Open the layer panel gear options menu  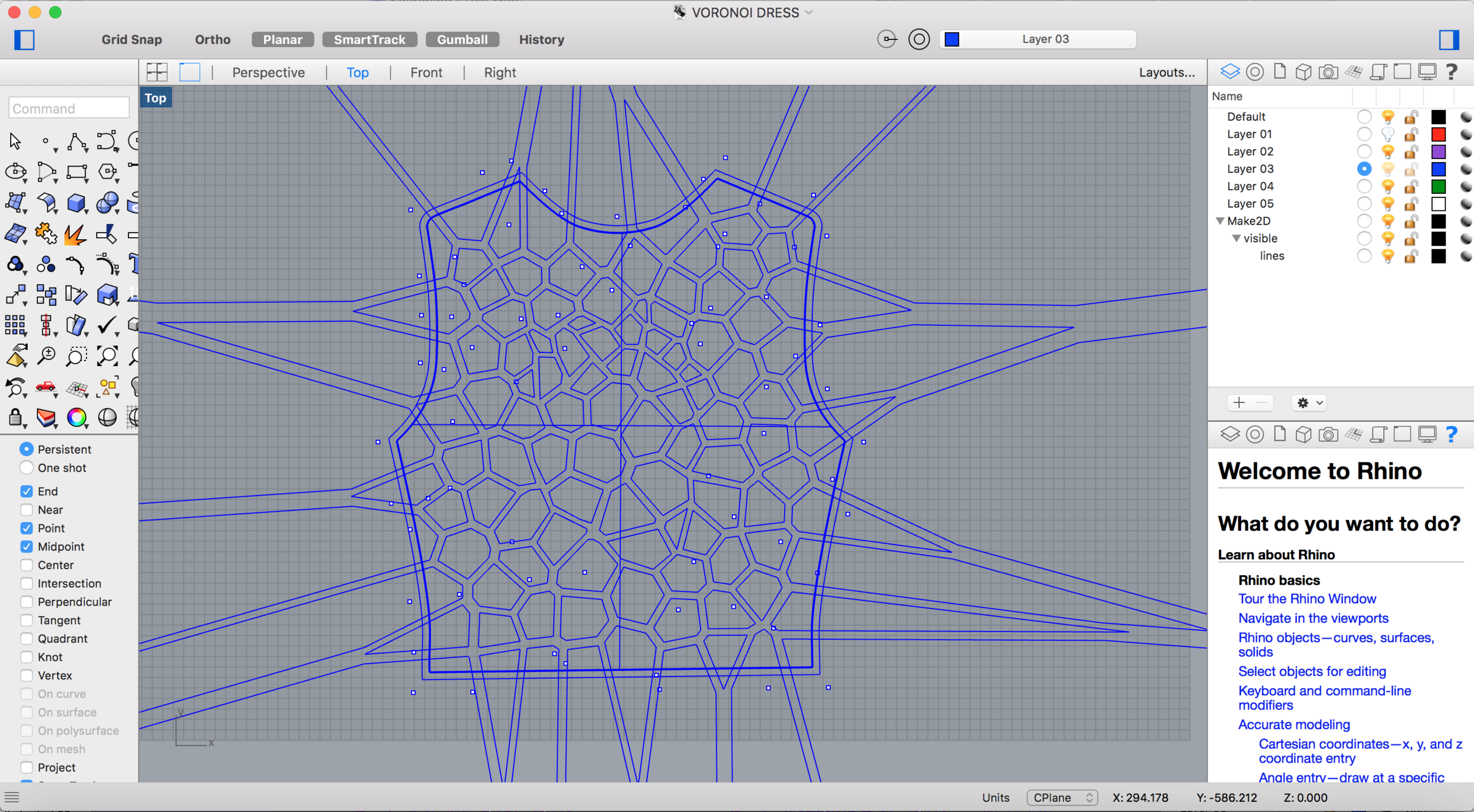1309,403
